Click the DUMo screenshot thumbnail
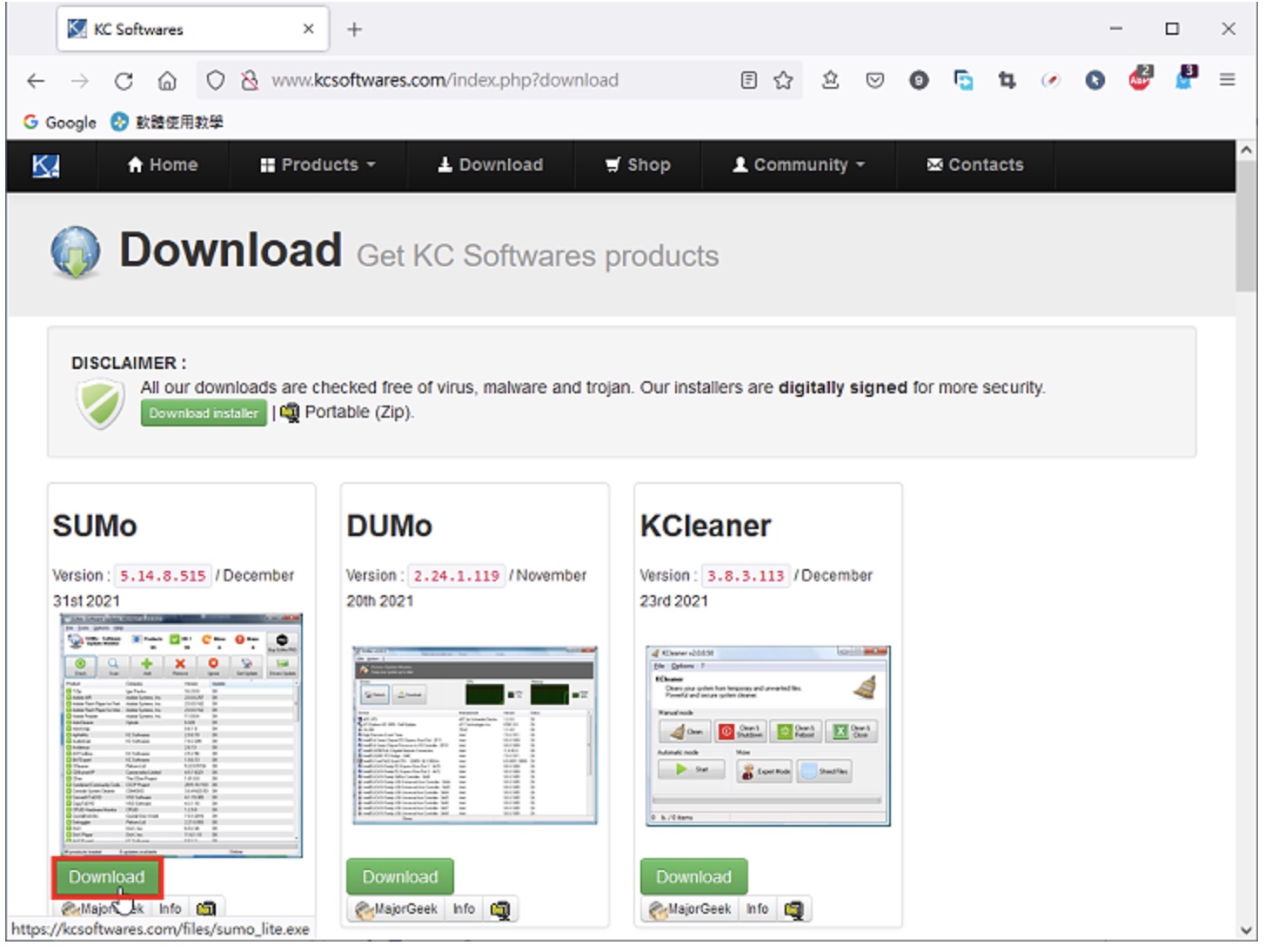This screenshot has height=952, width=1265. [475, 735]
